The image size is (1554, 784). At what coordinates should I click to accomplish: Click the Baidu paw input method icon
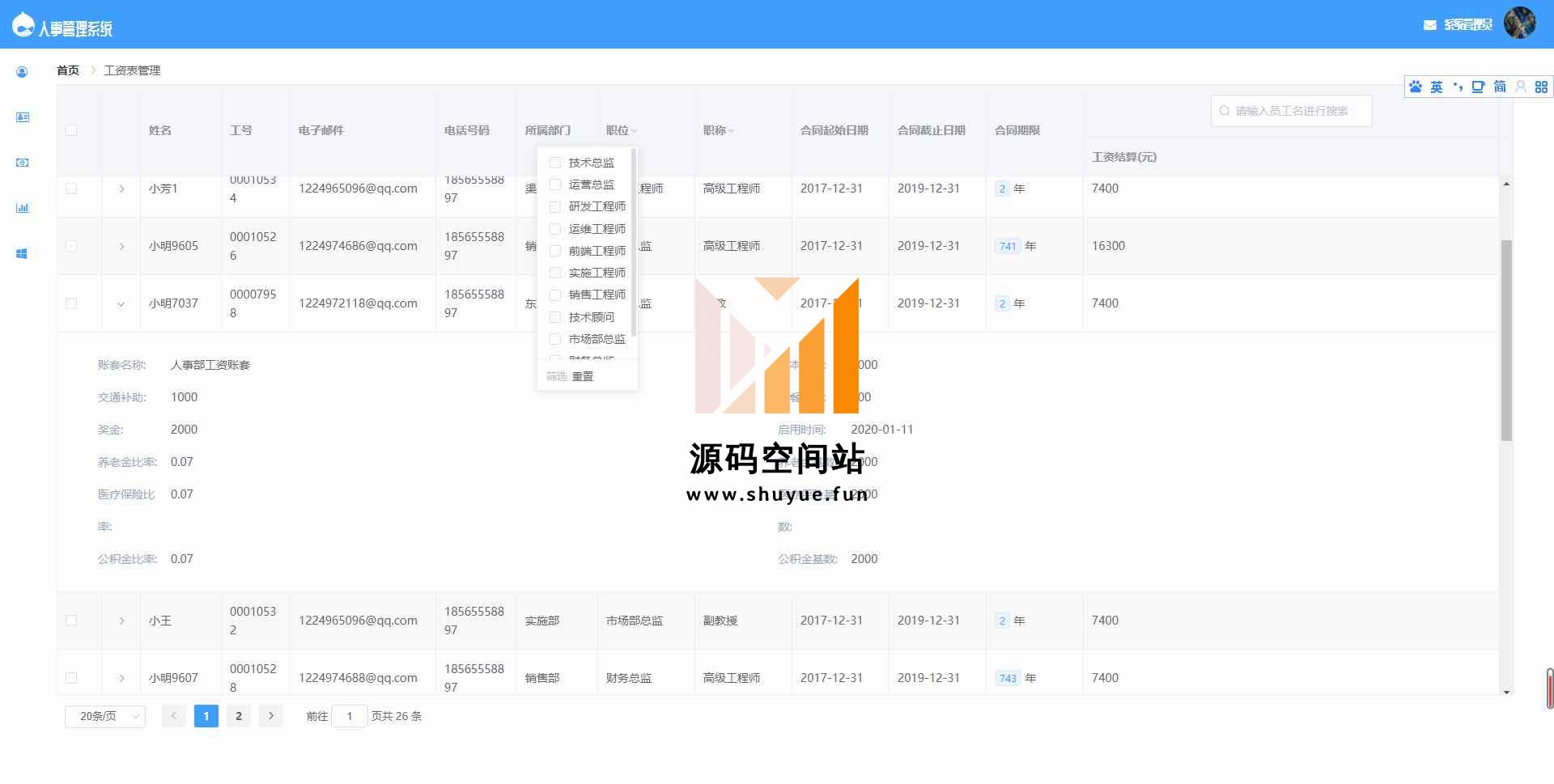coord(1416,87)
